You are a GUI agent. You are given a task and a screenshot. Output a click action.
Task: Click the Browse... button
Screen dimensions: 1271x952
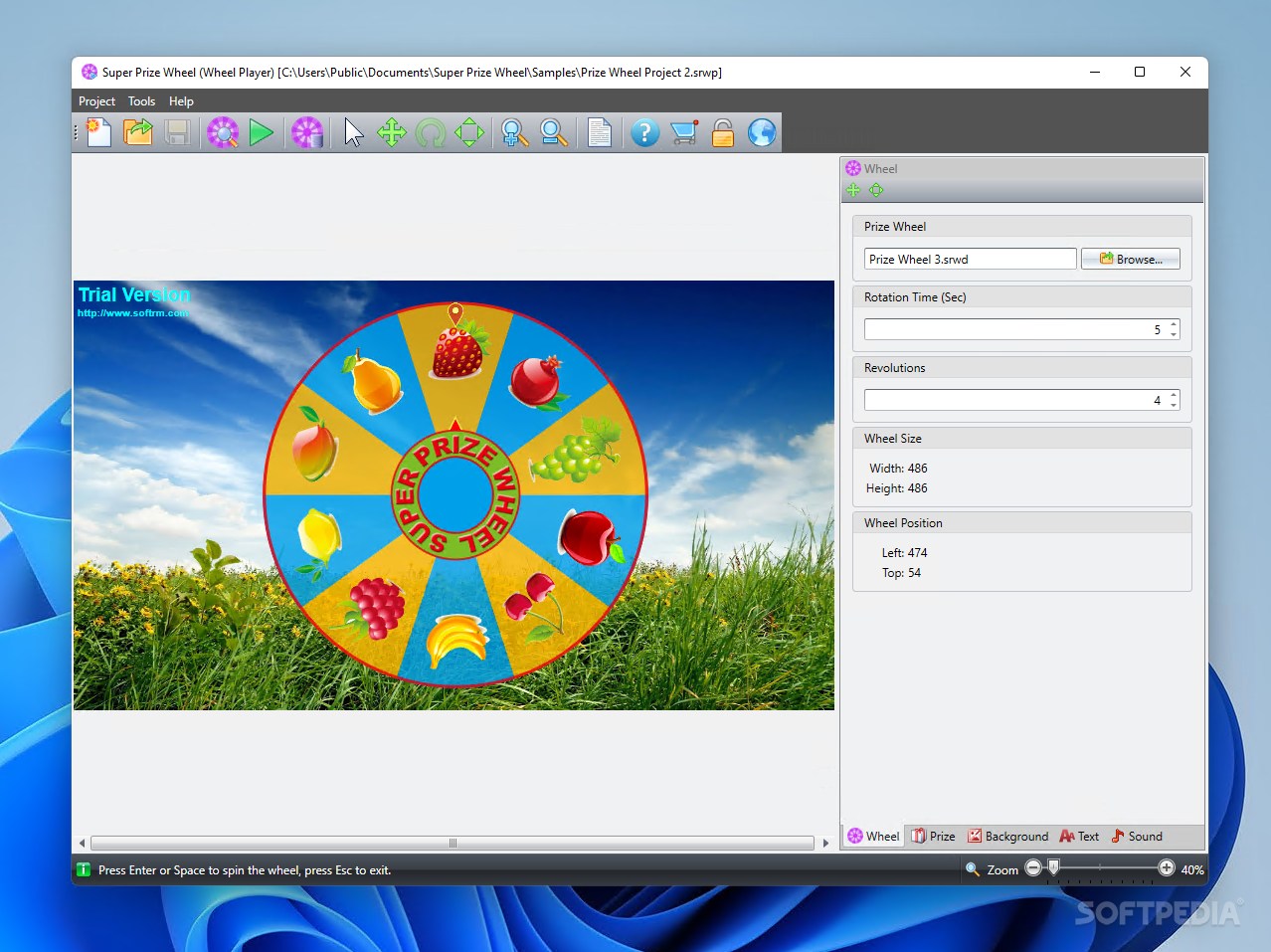tap(1131, 259)
